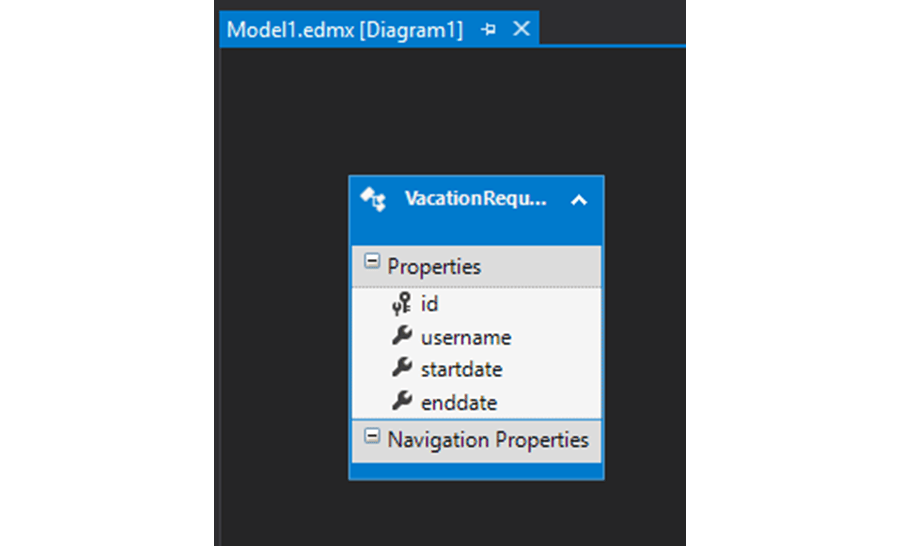
Task: Select the VacationRequ... entity title
Action: click(x=475, y=199)
